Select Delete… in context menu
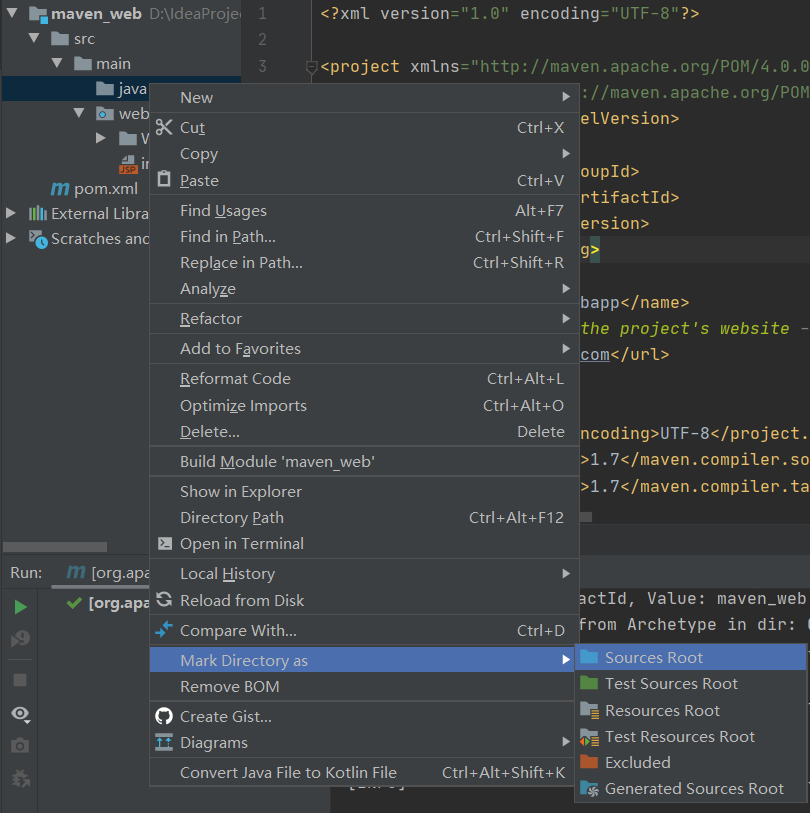Screen dimensions: 810x813 point(364,431)
